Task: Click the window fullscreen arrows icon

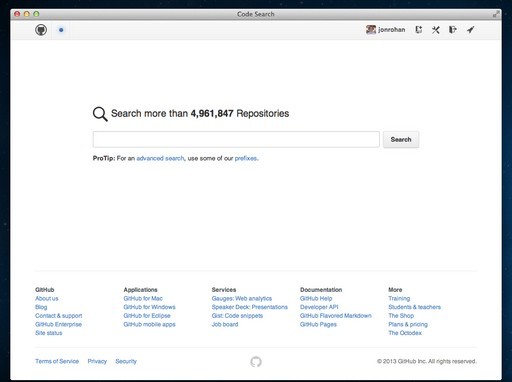Action: click(496, 14)
